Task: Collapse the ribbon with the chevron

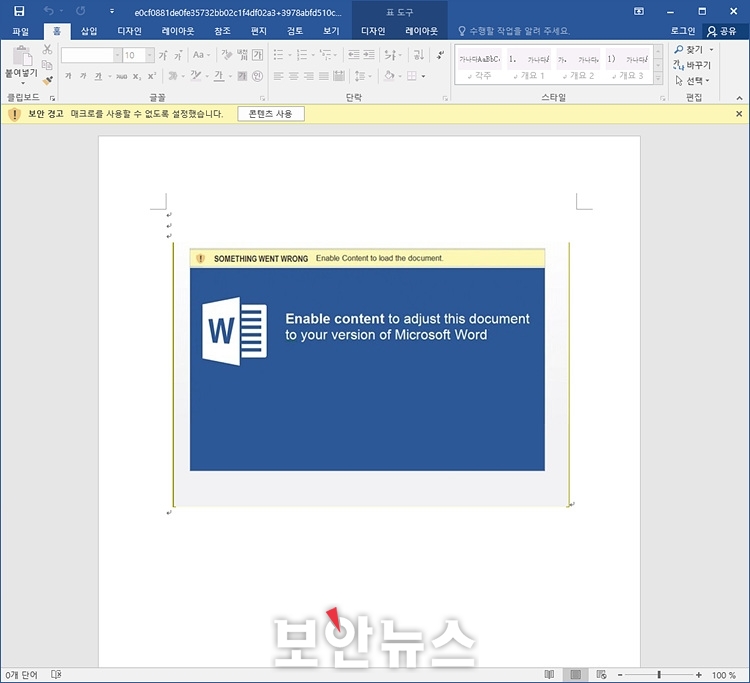Action: 739,98
